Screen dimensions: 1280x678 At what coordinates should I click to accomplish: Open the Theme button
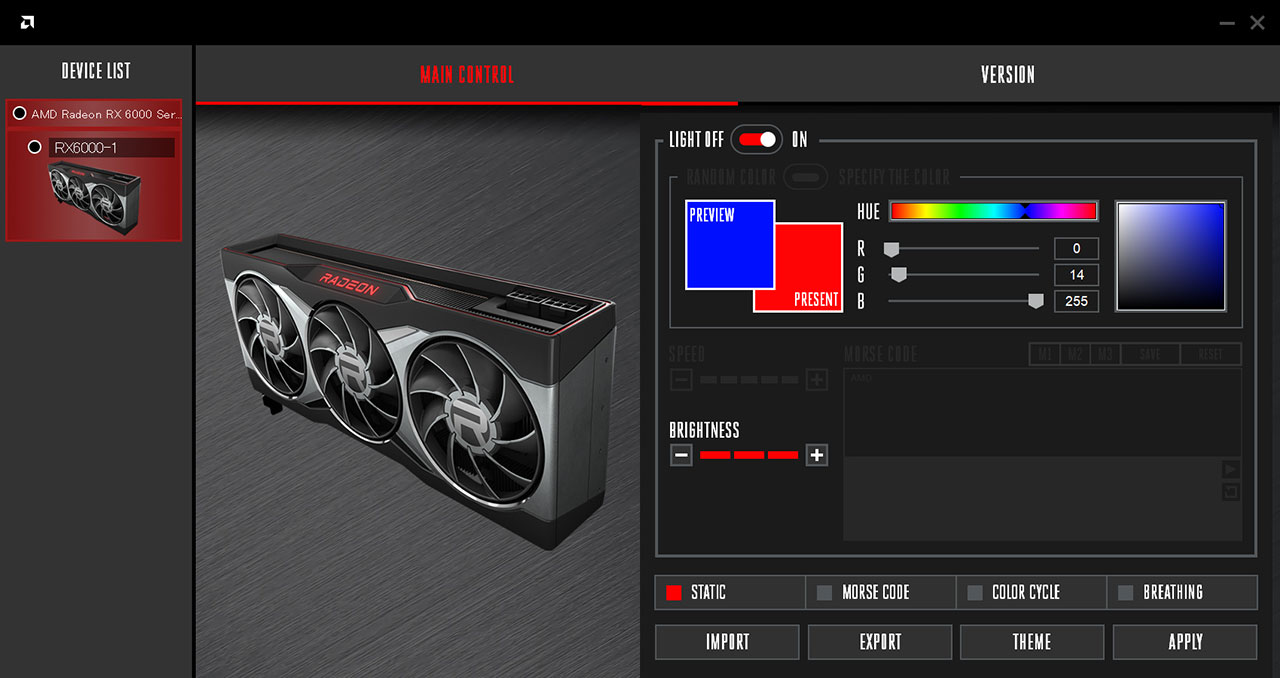[x=1032, y=642]
